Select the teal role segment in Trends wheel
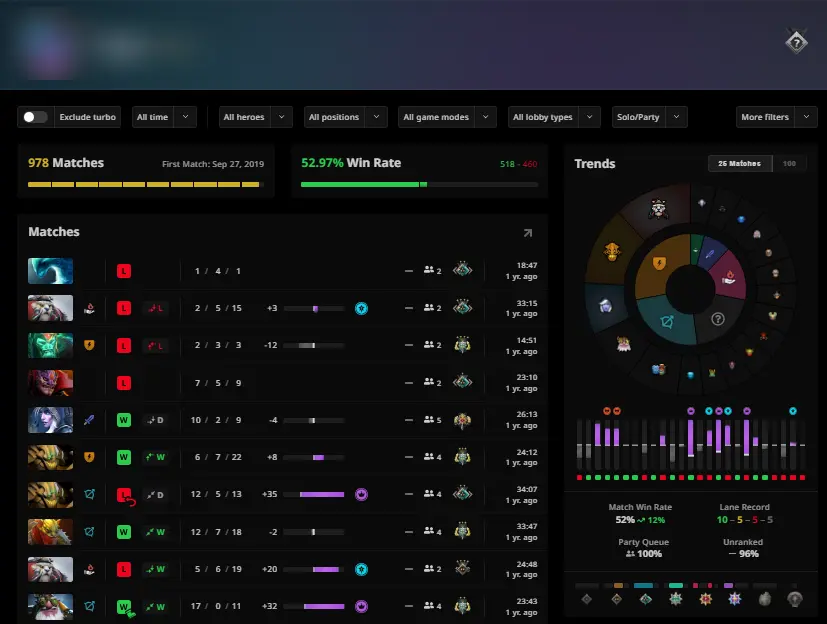Viewport: 827px width, 624px height. pos(667,321)
